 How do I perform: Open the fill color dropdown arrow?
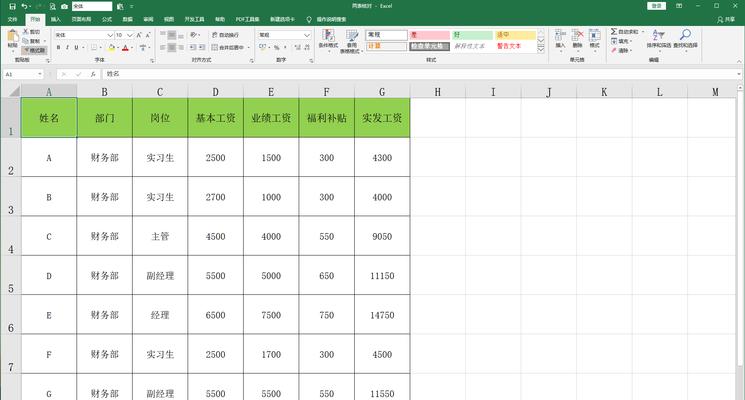(x=118, y=48)
